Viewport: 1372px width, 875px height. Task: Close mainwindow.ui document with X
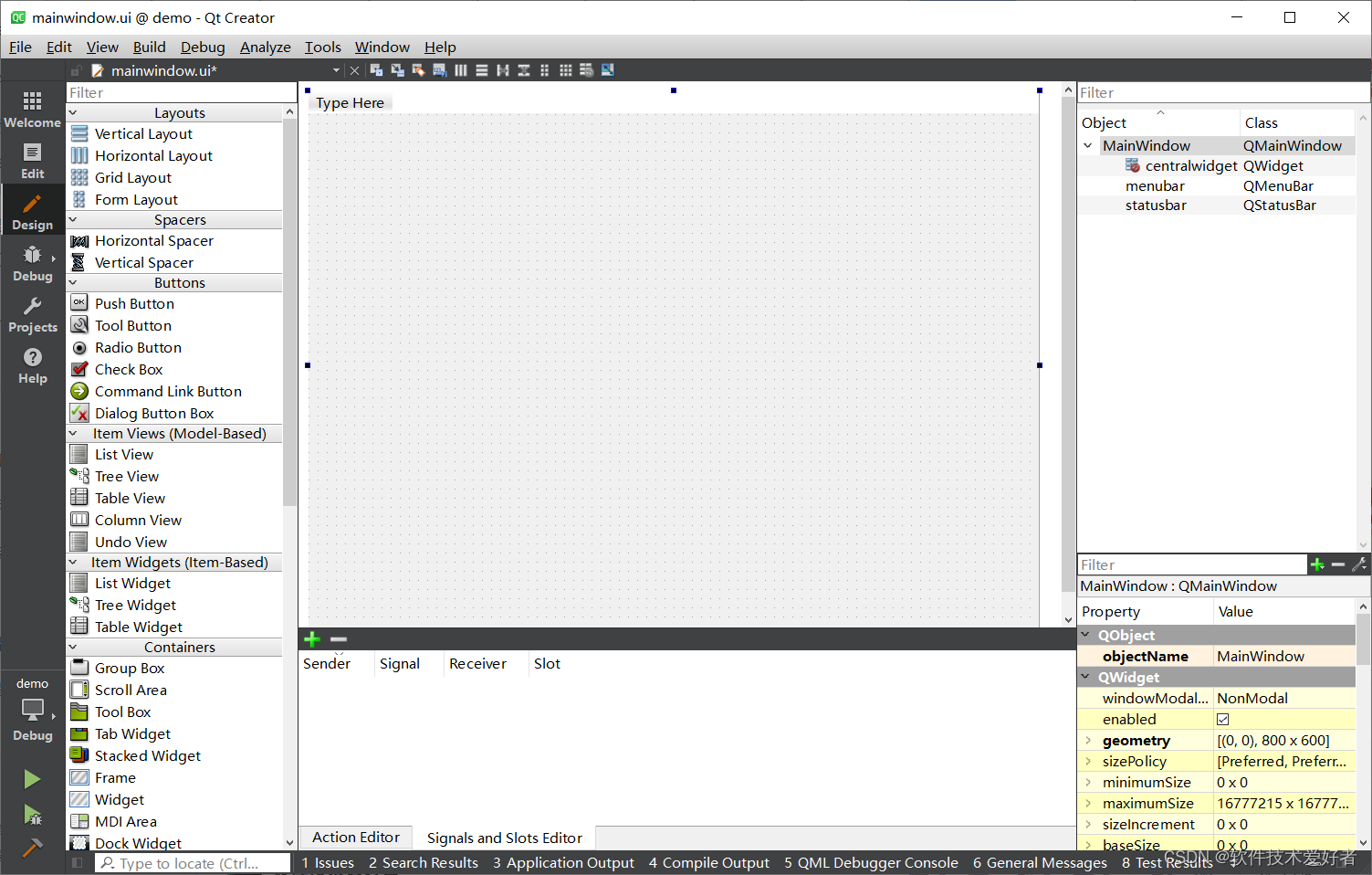pos(355,70)
